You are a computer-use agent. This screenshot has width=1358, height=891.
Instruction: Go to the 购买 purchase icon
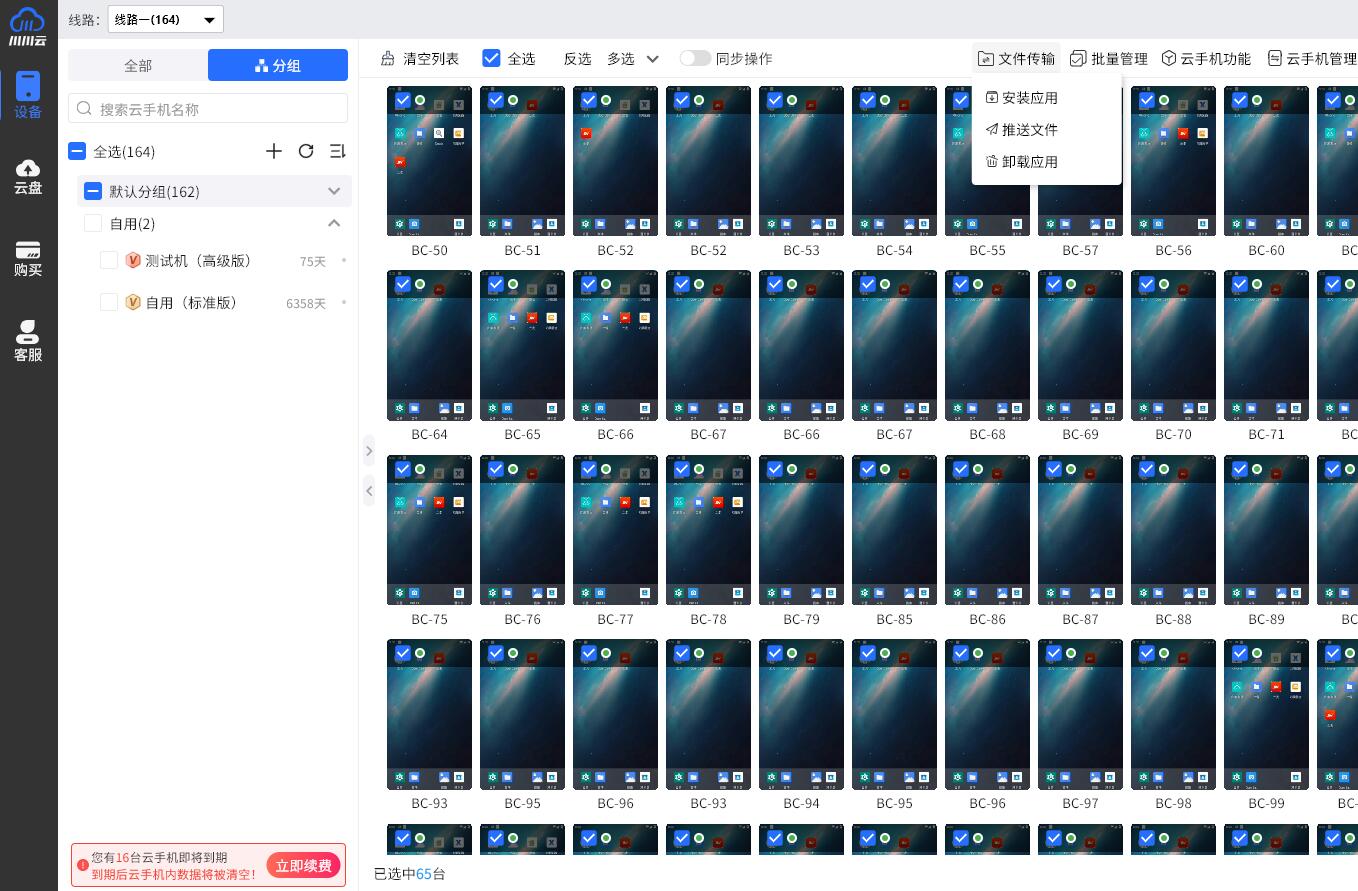click(x=28, y=258)
